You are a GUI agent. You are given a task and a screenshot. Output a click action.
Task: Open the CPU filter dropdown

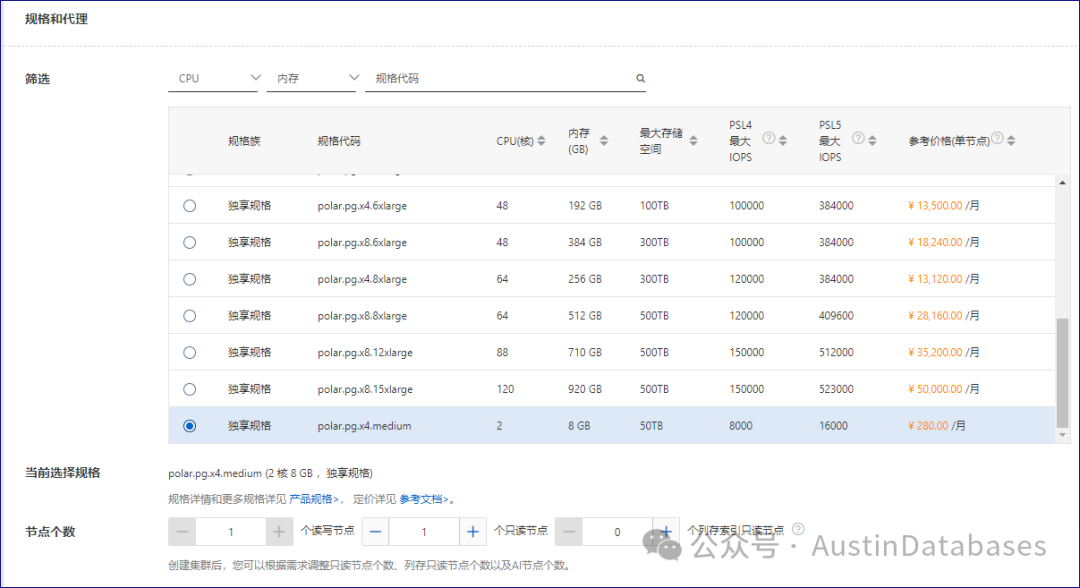pos(215,78)
